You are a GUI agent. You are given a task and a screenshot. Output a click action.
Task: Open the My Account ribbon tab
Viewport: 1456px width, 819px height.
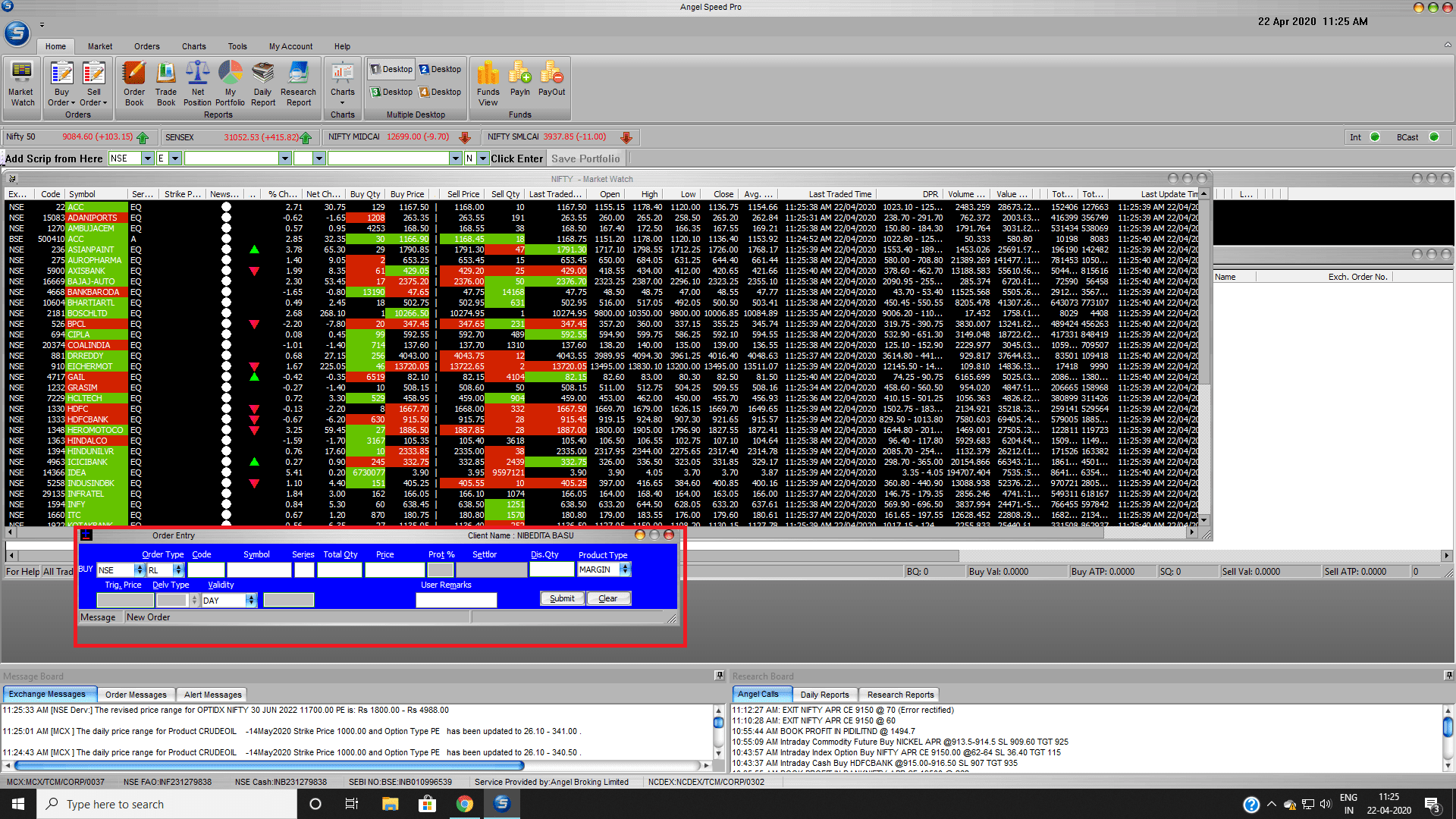(290, 46)
